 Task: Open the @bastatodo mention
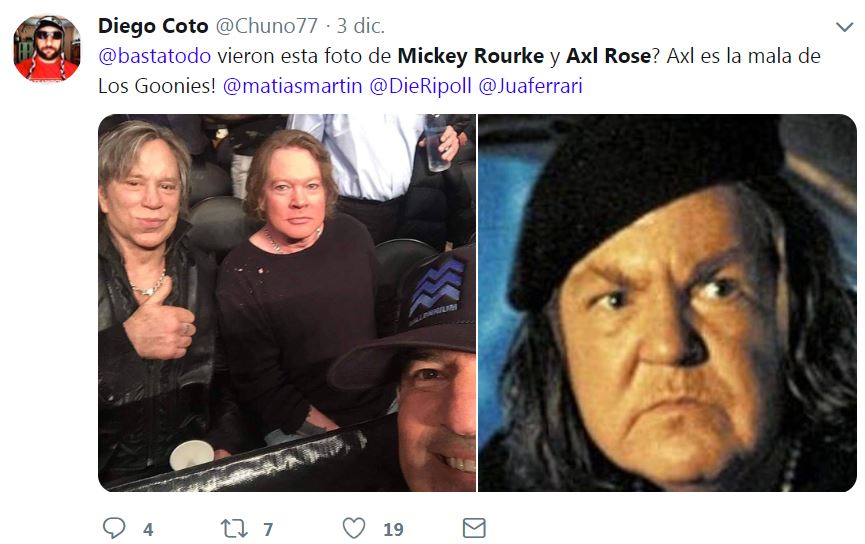(154, 56)
